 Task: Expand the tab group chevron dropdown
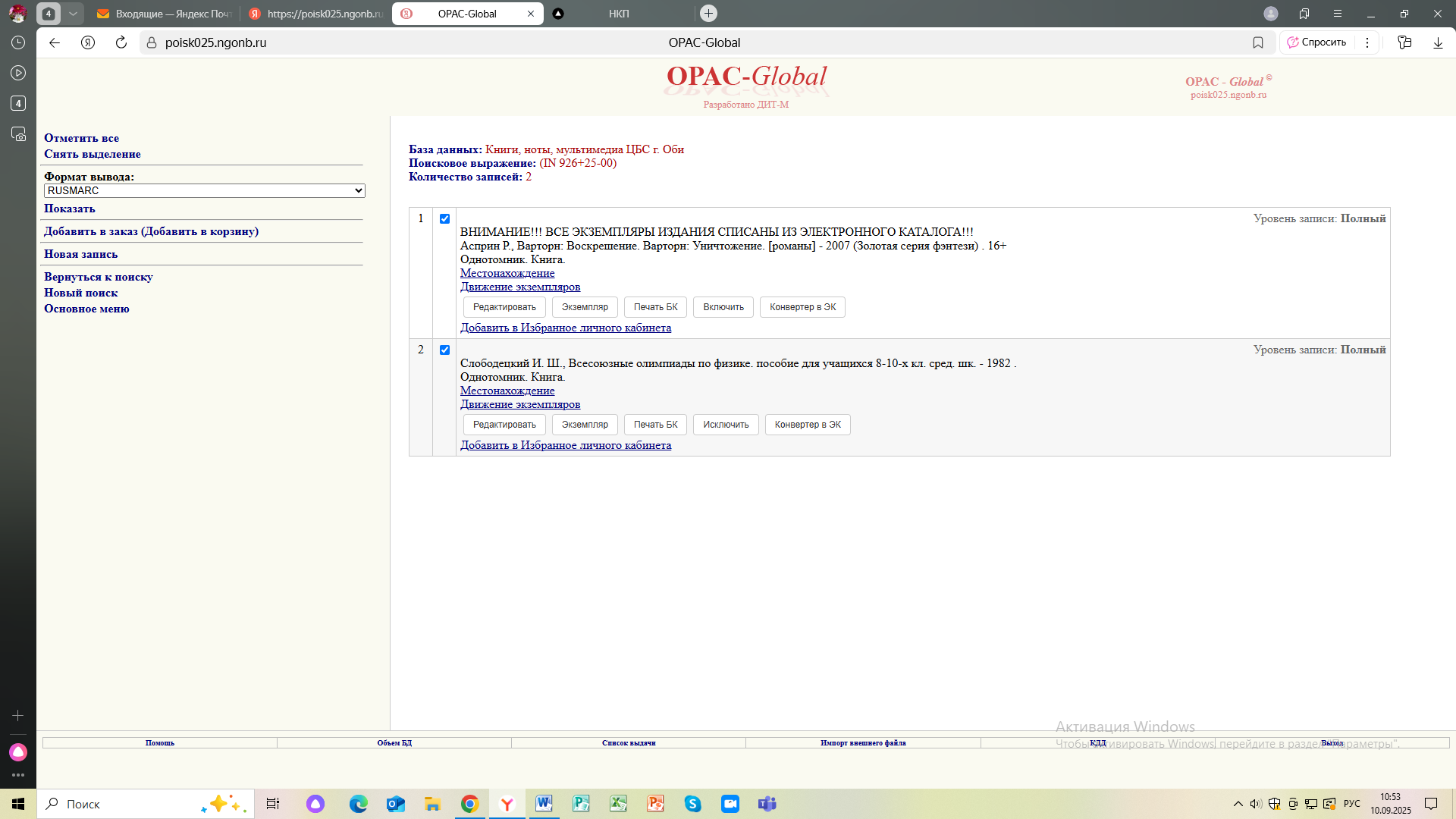pos(73,14)
